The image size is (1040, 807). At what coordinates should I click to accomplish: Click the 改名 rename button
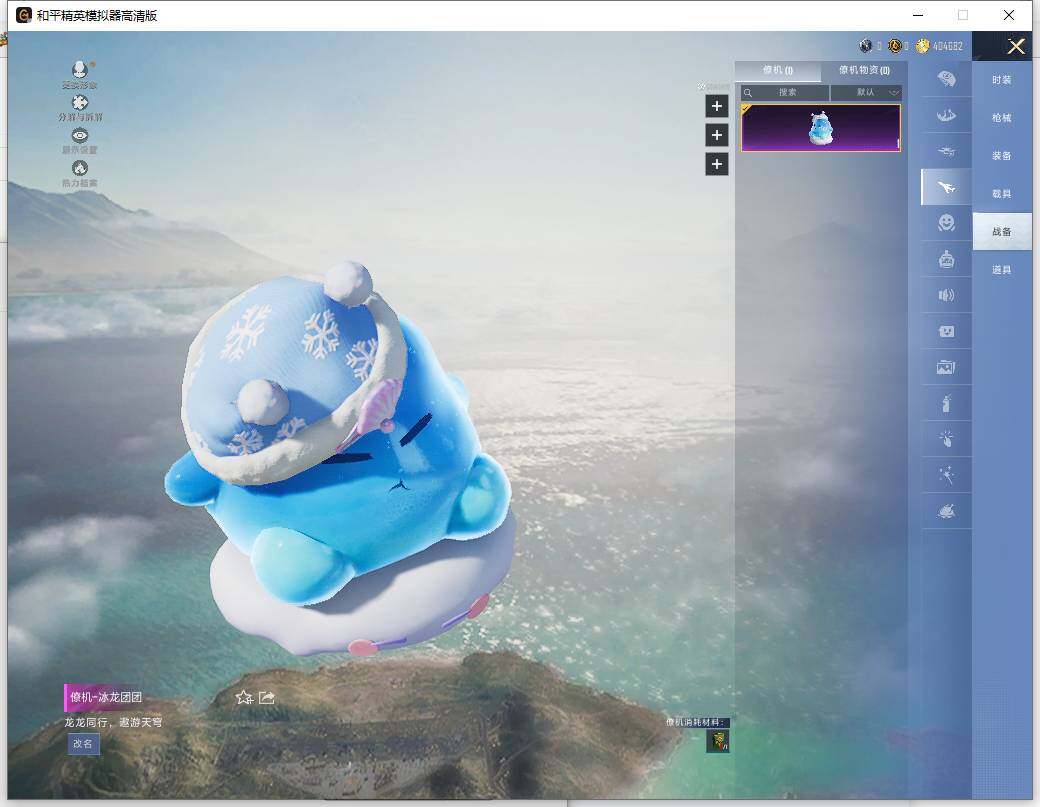point(83,743)
